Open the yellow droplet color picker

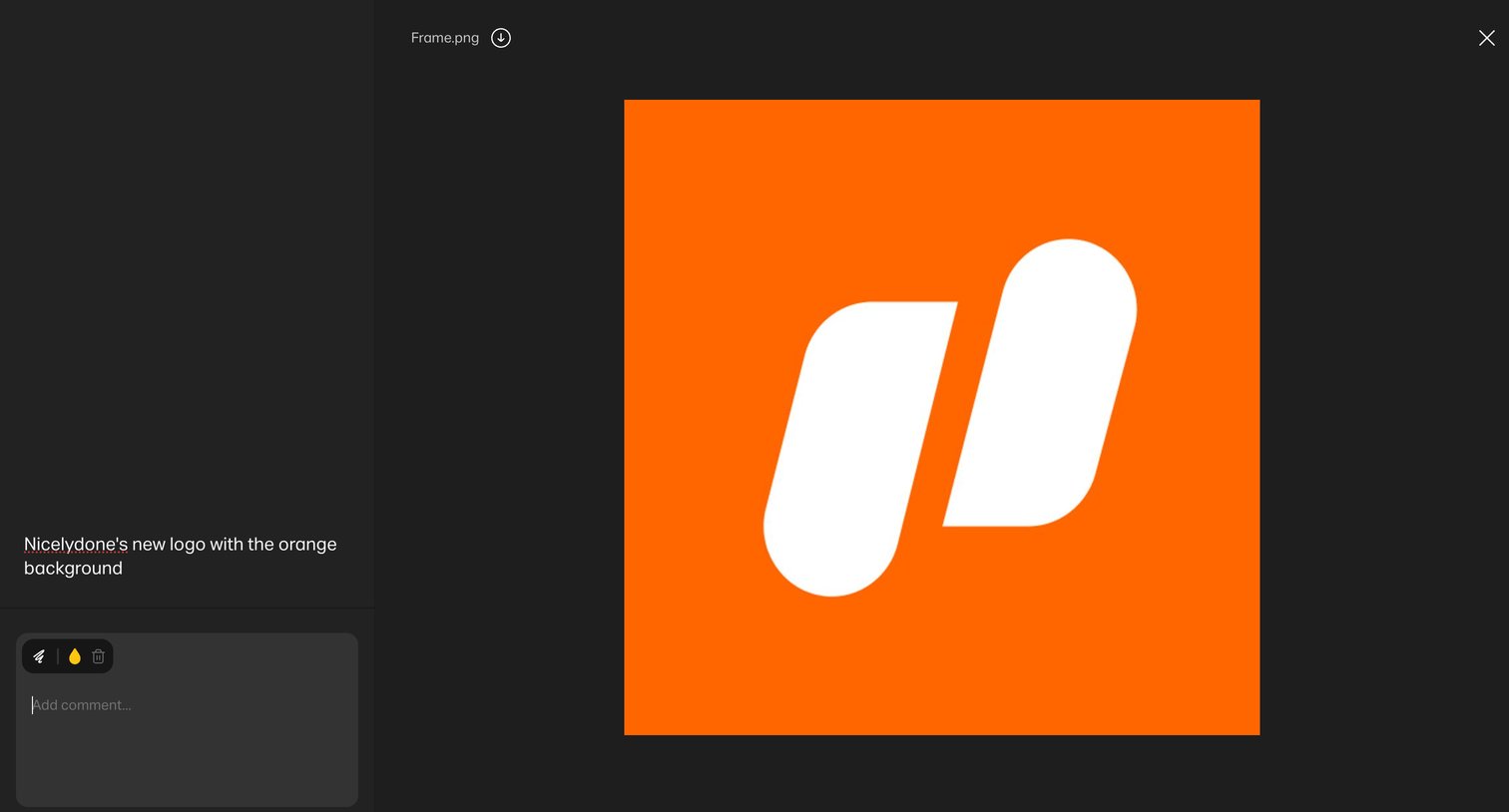coord(75,656)
